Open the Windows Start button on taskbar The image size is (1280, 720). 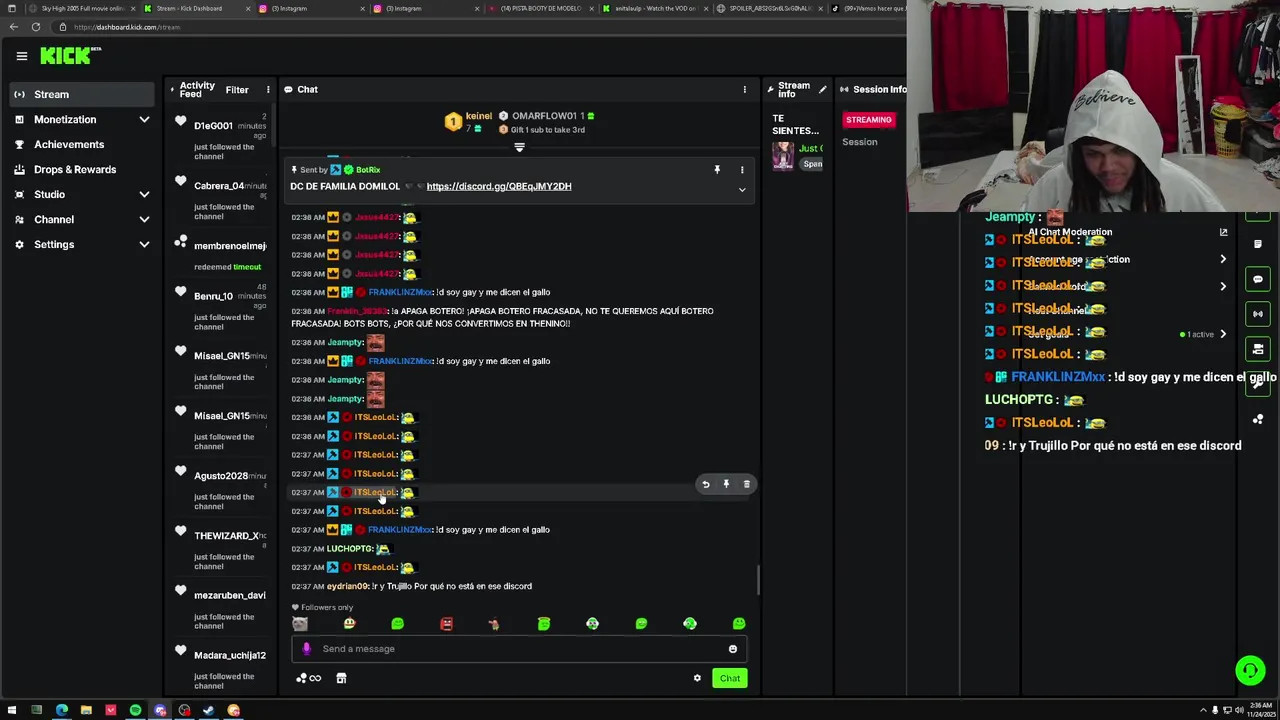tap(11, 711)
